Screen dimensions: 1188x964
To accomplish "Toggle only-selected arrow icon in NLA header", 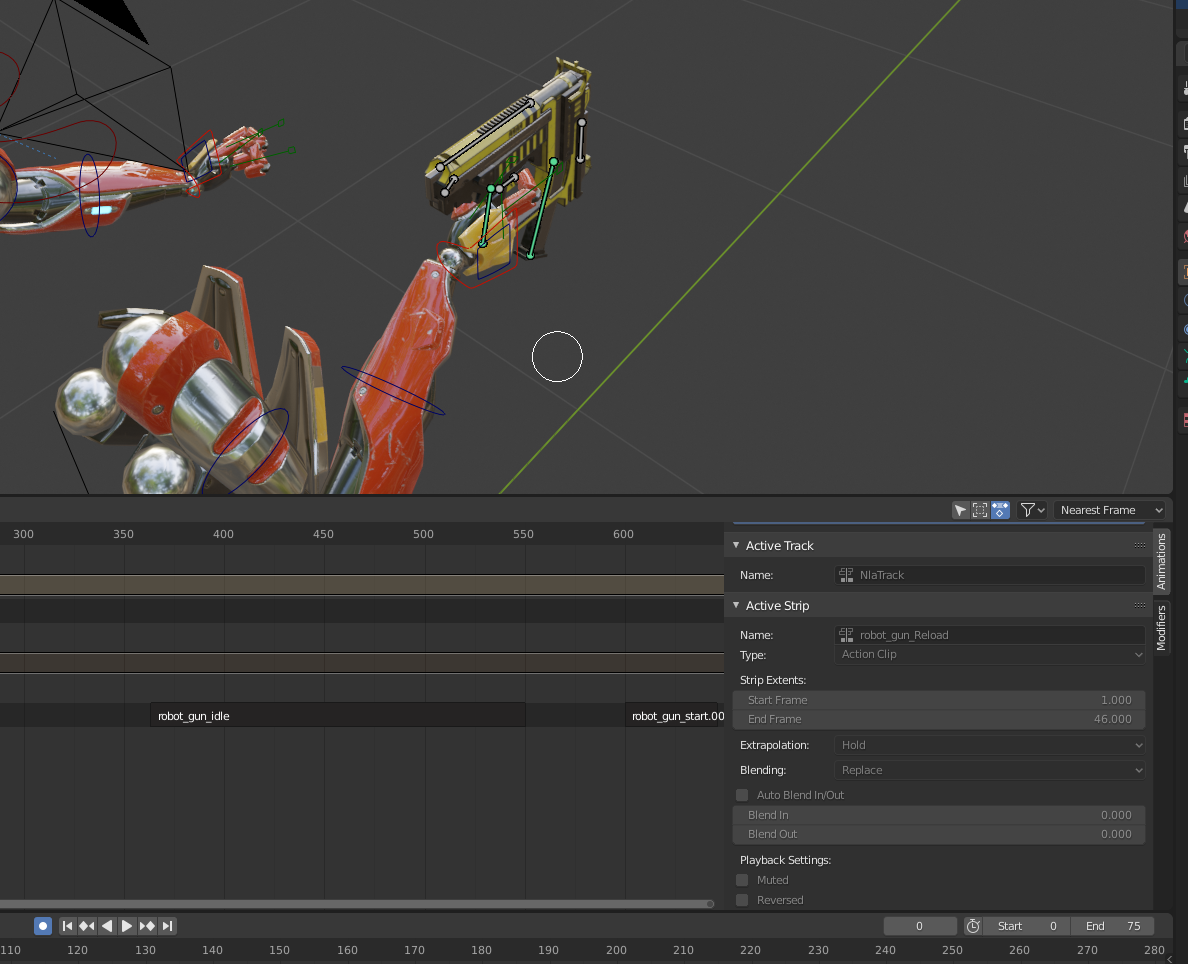I will click(x=960, y=510).
